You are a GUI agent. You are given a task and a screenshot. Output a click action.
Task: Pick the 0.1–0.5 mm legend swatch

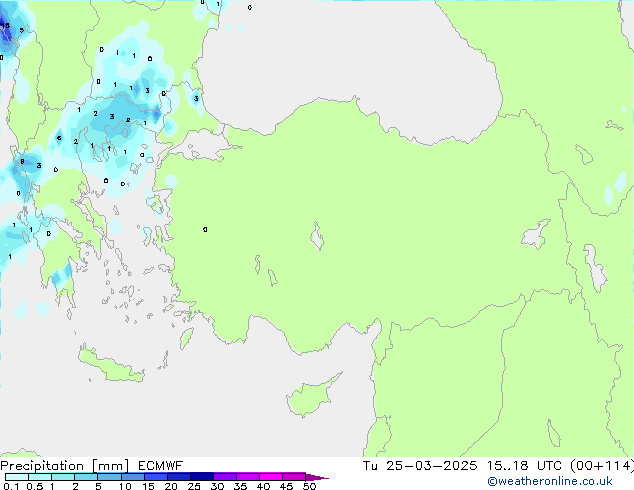[17, 477]
